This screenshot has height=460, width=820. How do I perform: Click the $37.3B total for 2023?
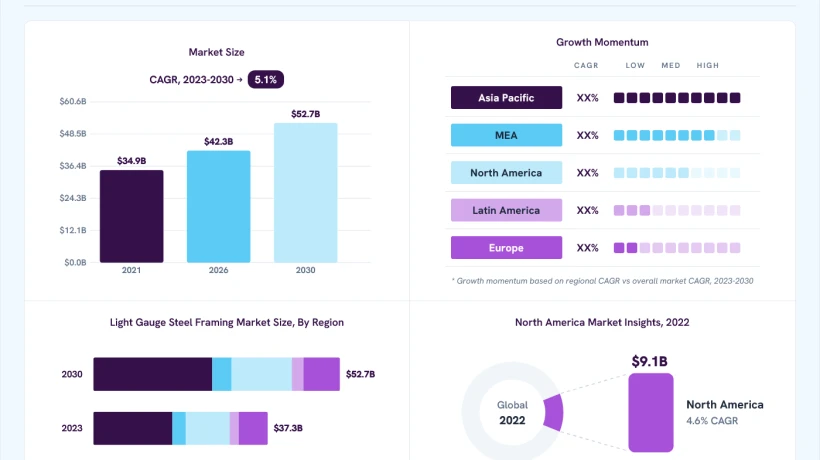pos(288,428)
